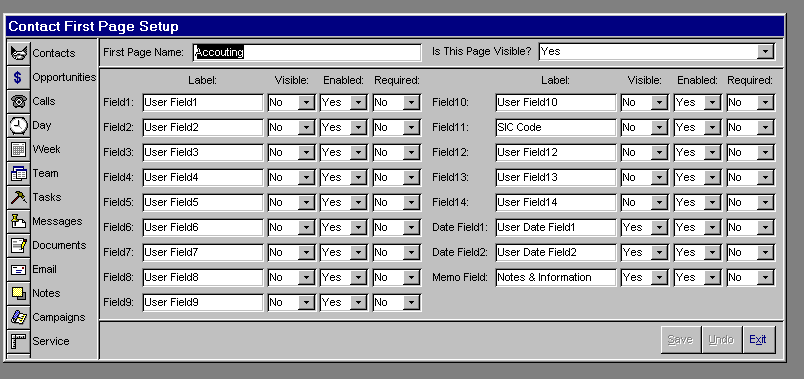Select the Calls telephone icon

coord(18,102)
